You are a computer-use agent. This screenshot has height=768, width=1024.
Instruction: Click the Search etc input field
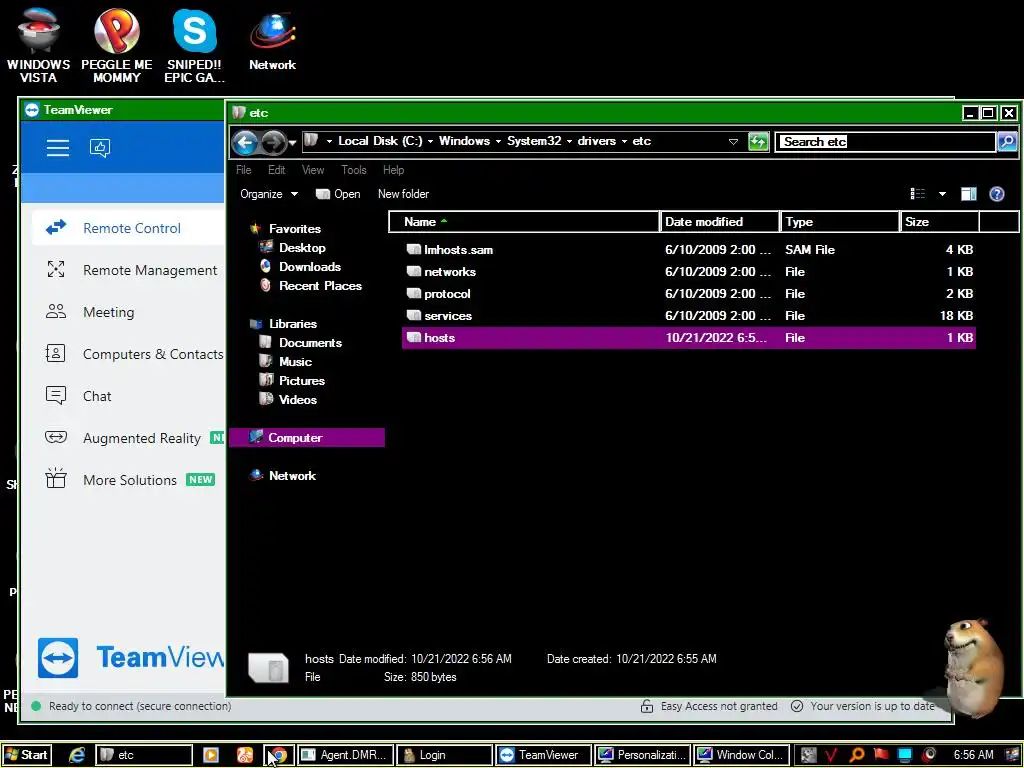[x=886, y=142]
